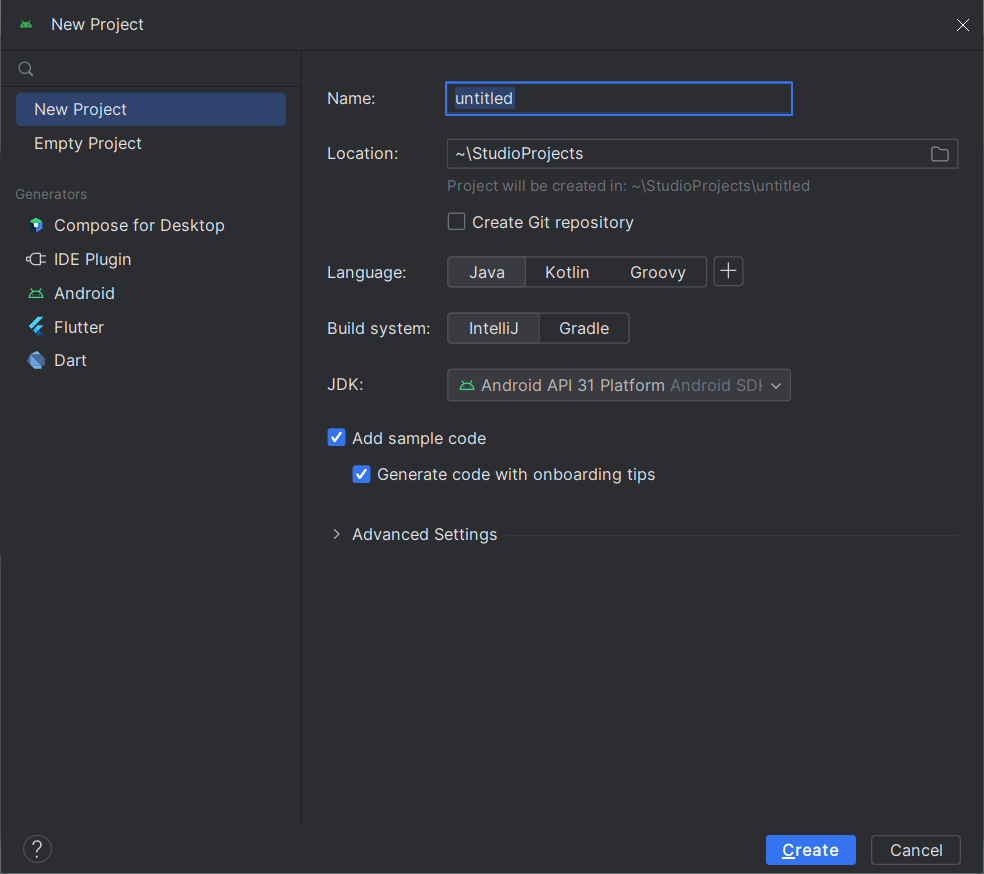This screenshot has height=874, width=984.
Task: Select Kotlin as the language
Action: coord(567,272)
